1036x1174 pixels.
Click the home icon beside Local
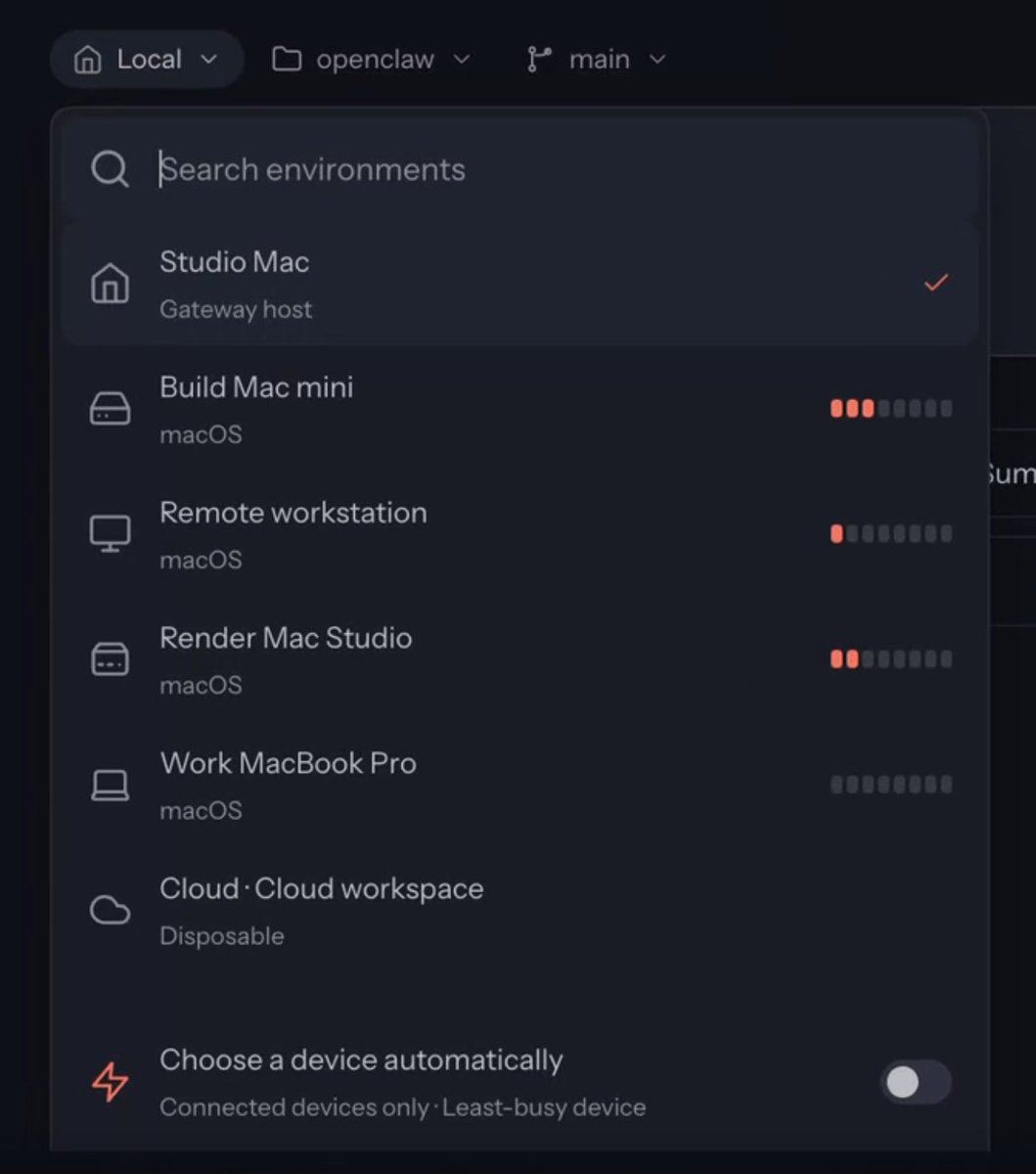[x=88, y=60]
